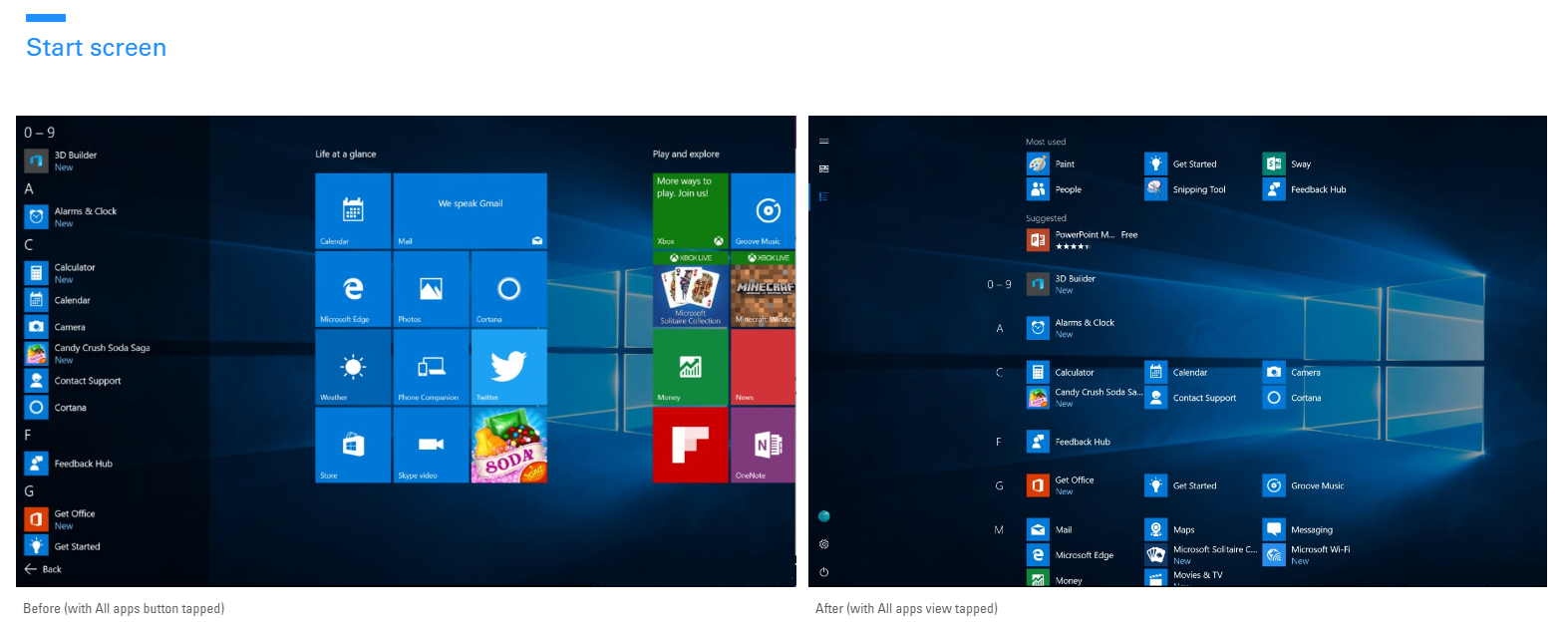Click letter G header in Before app list
The height and width of the screenshot is (631, 1568).
click(29, 490)
